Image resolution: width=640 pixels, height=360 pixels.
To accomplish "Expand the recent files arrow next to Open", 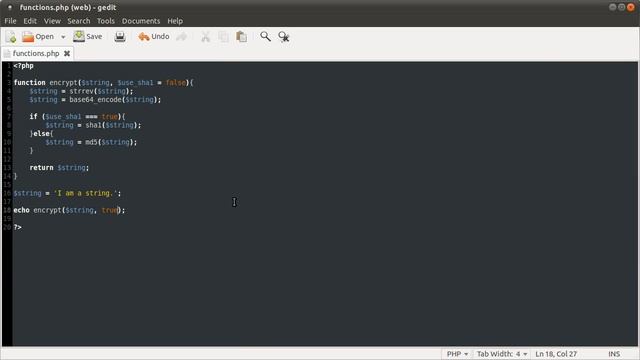I will (63, 37).
